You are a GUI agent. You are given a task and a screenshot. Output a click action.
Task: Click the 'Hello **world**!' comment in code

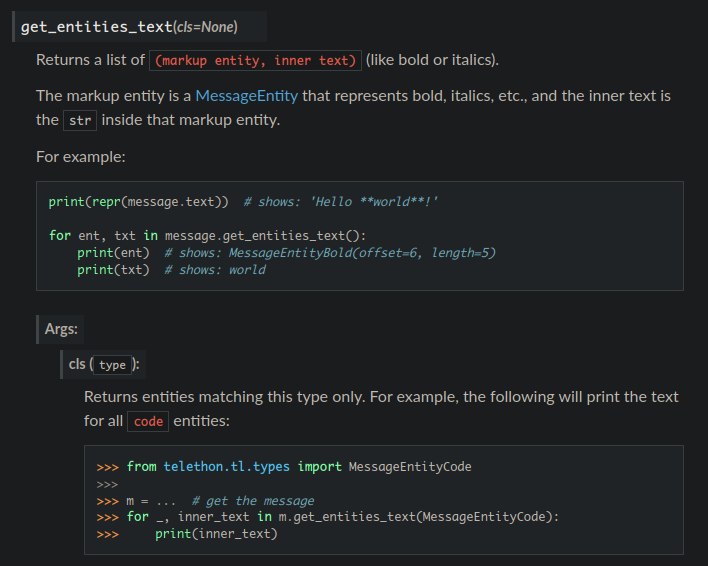click(x=374, y=202)
